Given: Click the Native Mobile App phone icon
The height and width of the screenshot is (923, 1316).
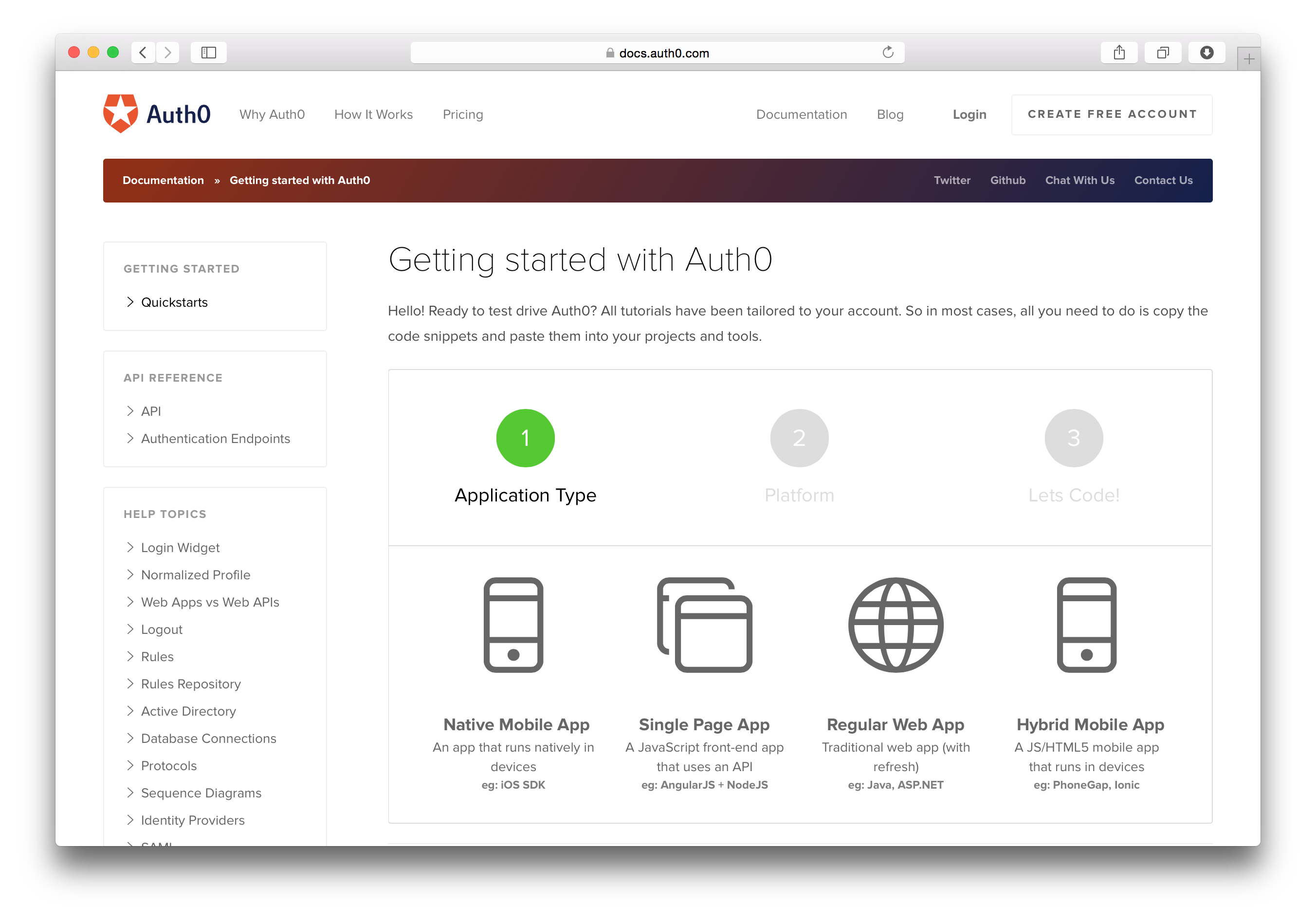Looking at the screenshot, I should (513, 625).
